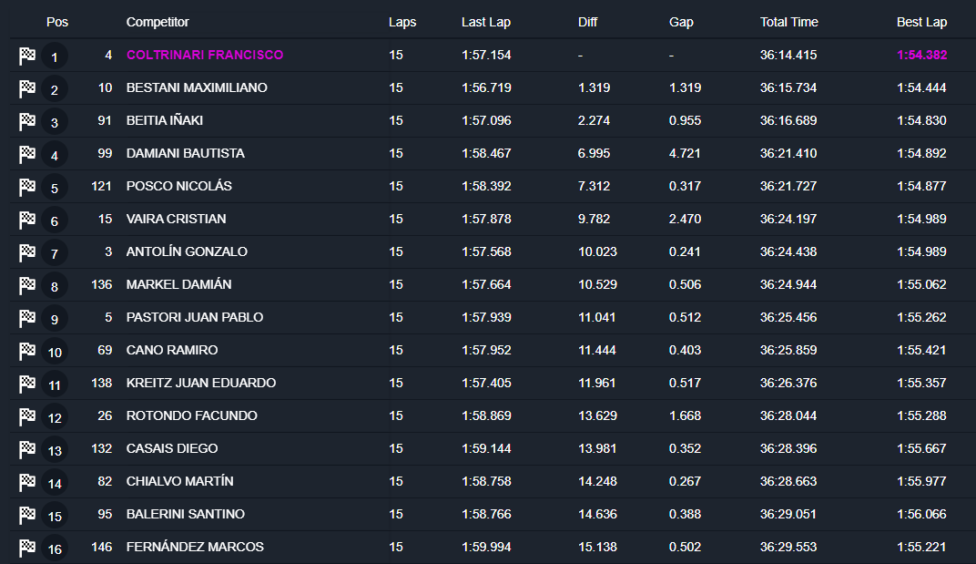Image resolution: width=976 pixels, height=564 pixels.
Task: Click position 12 circle for Rotondo Facundo
Action: tap(54, 418)
